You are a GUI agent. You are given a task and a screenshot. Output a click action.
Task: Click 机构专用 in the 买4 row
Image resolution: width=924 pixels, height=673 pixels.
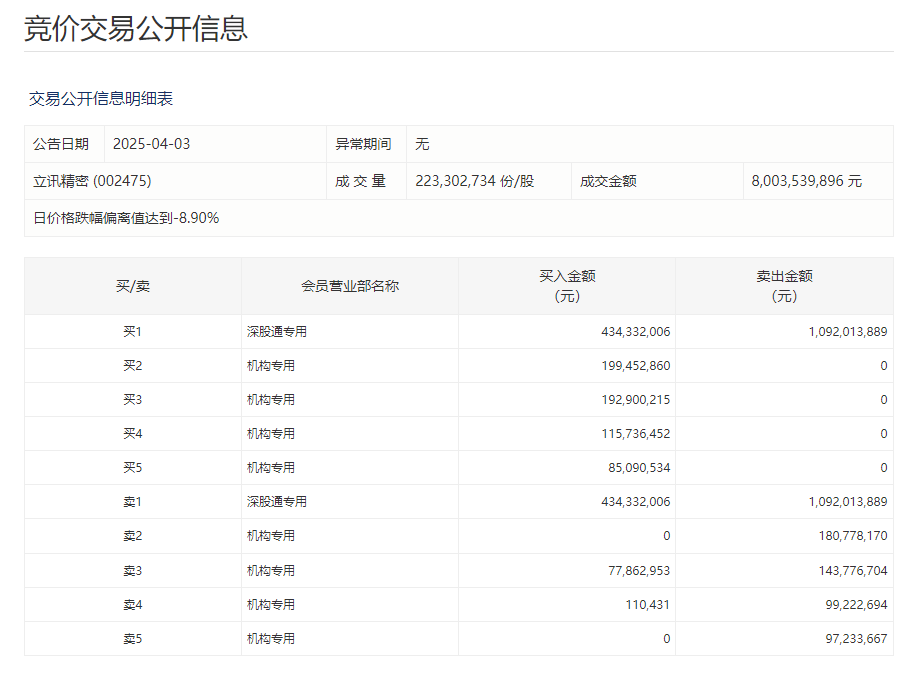[271, 434]
